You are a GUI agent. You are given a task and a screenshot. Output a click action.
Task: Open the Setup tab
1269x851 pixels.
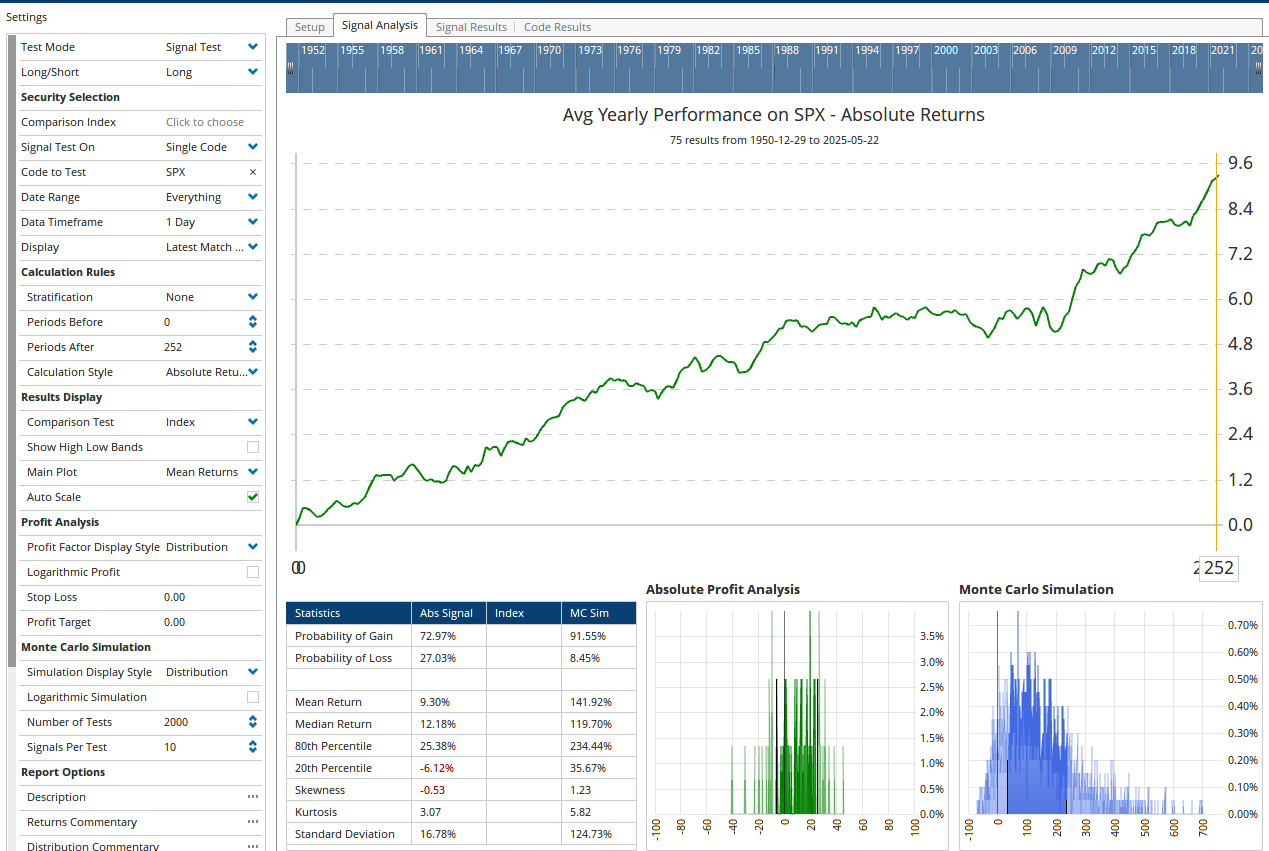[x=310, y=27]
